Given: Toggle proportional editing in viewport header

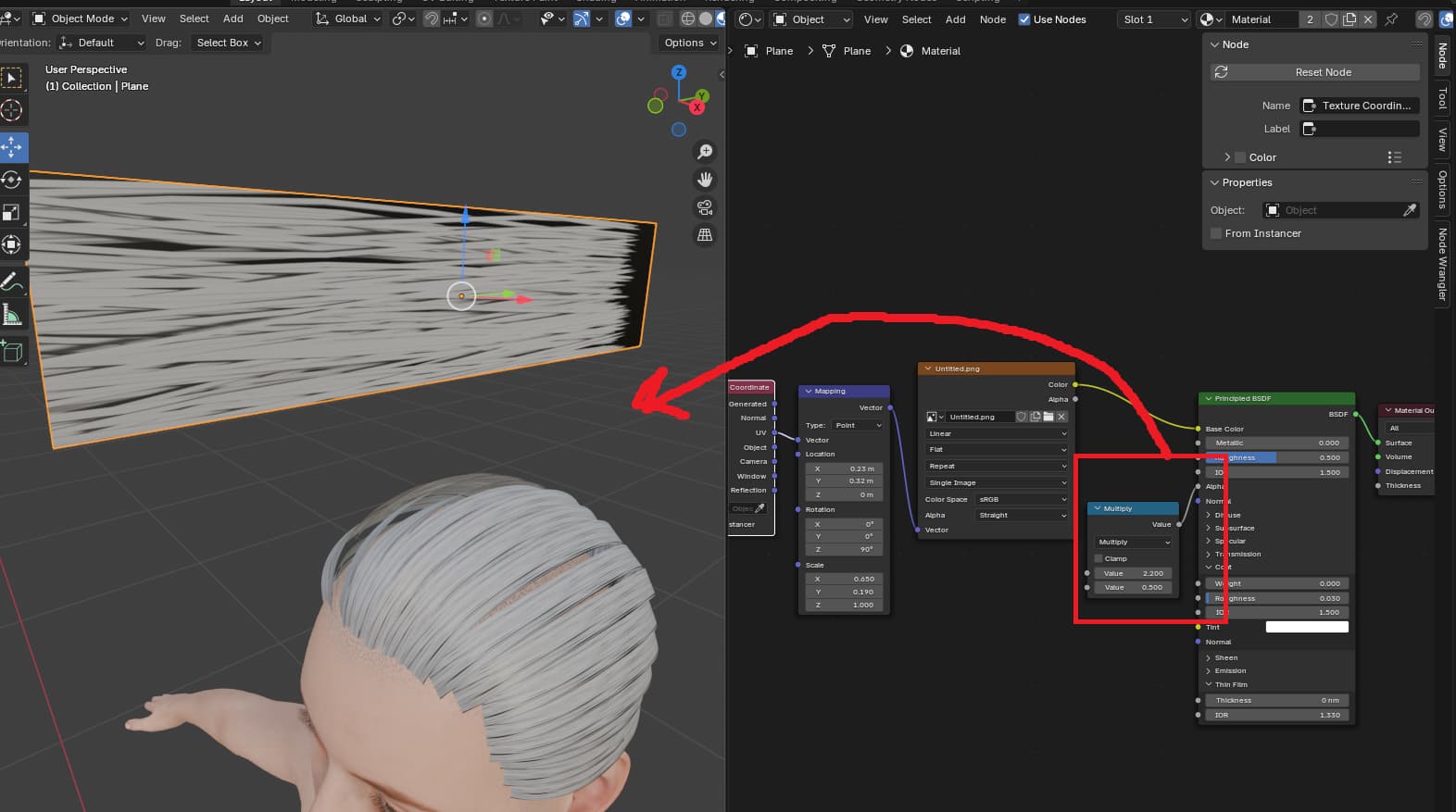Looking at the screenshot, I should coord(484,19).
